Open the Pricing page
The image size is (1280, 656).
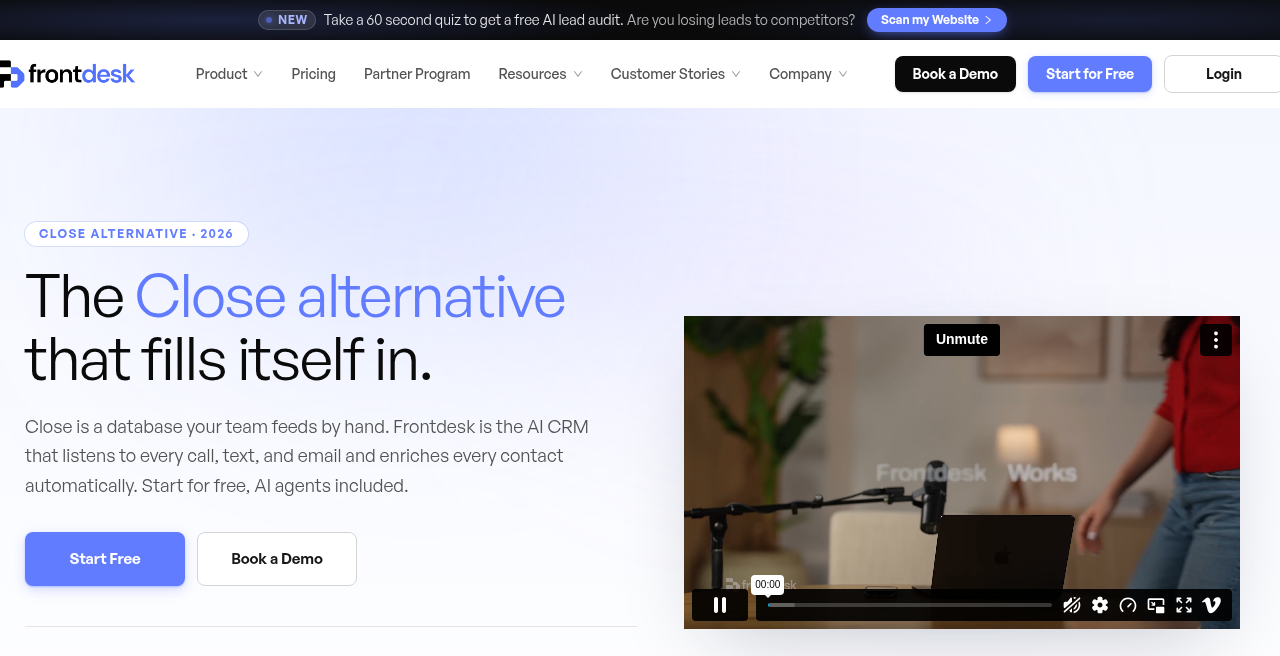[x=314, y=74]
